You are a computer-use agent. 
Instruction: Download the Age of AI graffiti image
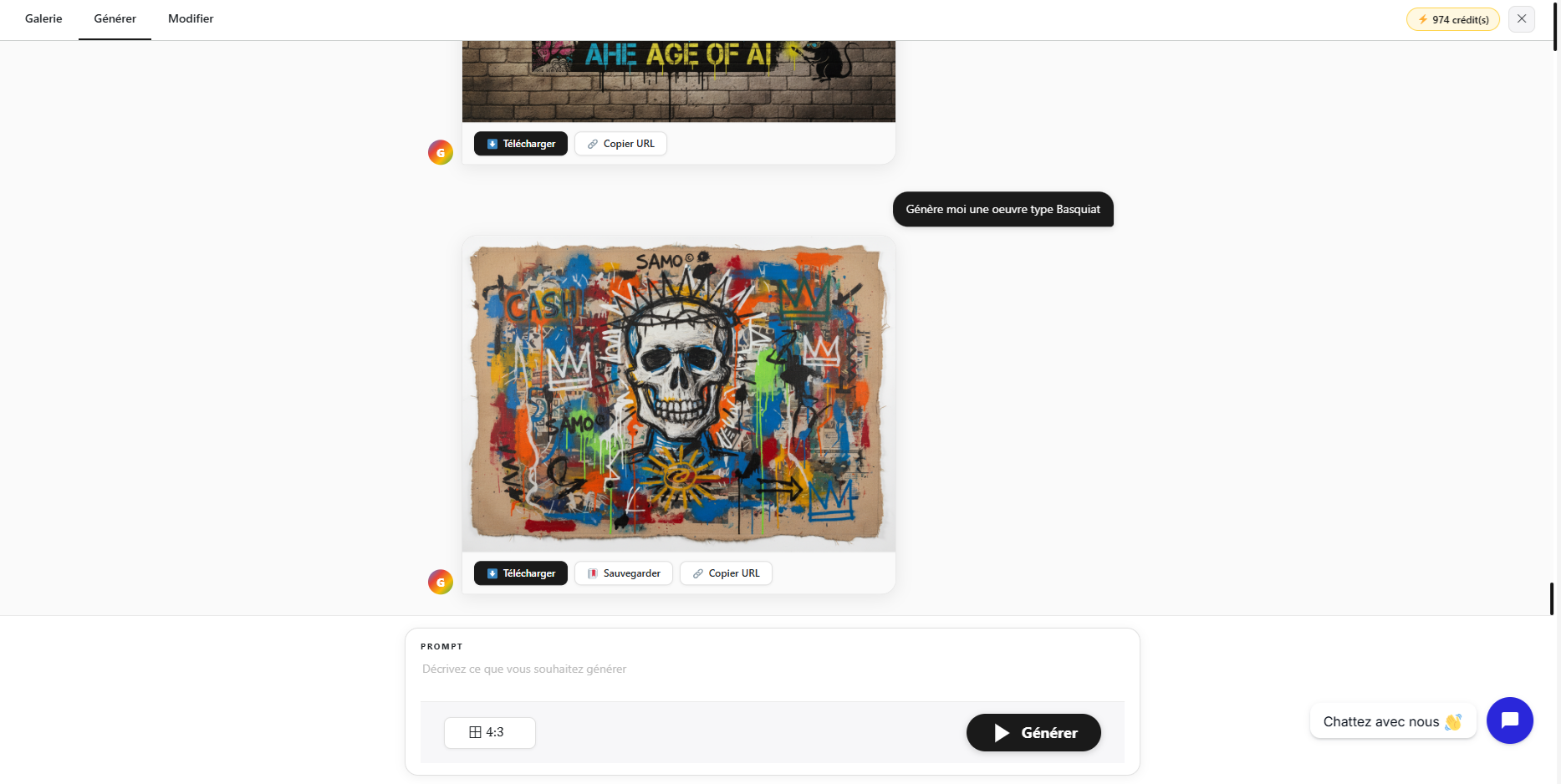point(521,144)
